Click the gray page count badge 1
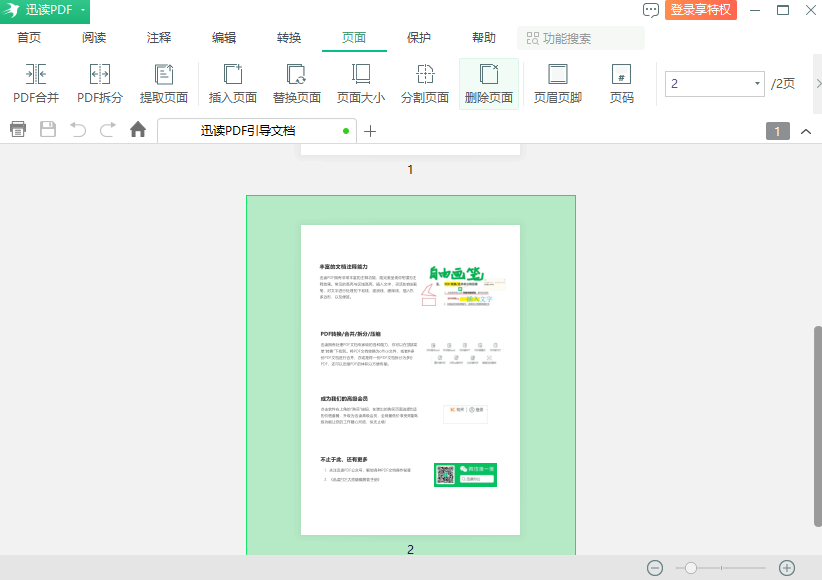This screenshot has width=822, height=580. tap(778, 131)
